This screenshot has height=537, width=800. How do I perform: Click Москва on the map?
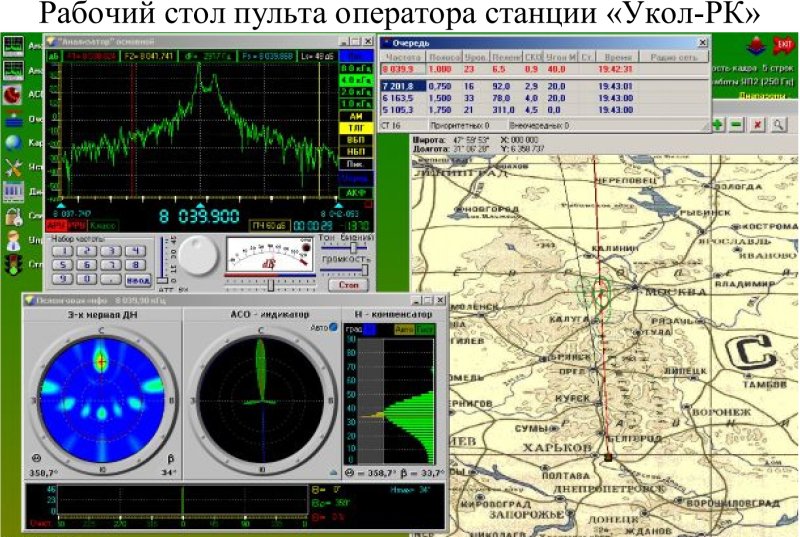coord(676,292)
